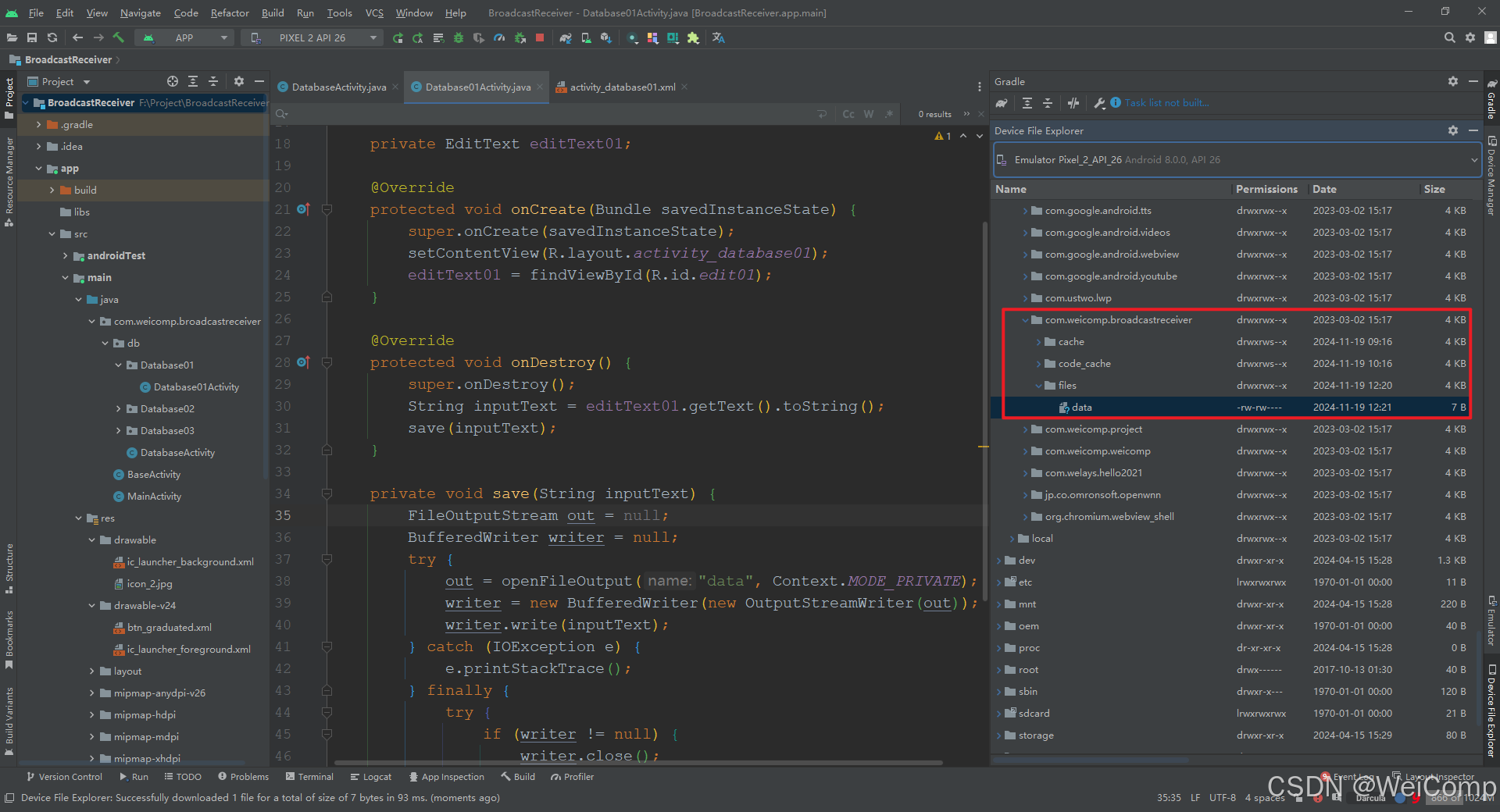Click the Make Project hammer icon
The height and width of the screenshot is (812, 1500).
pos(119,37)
